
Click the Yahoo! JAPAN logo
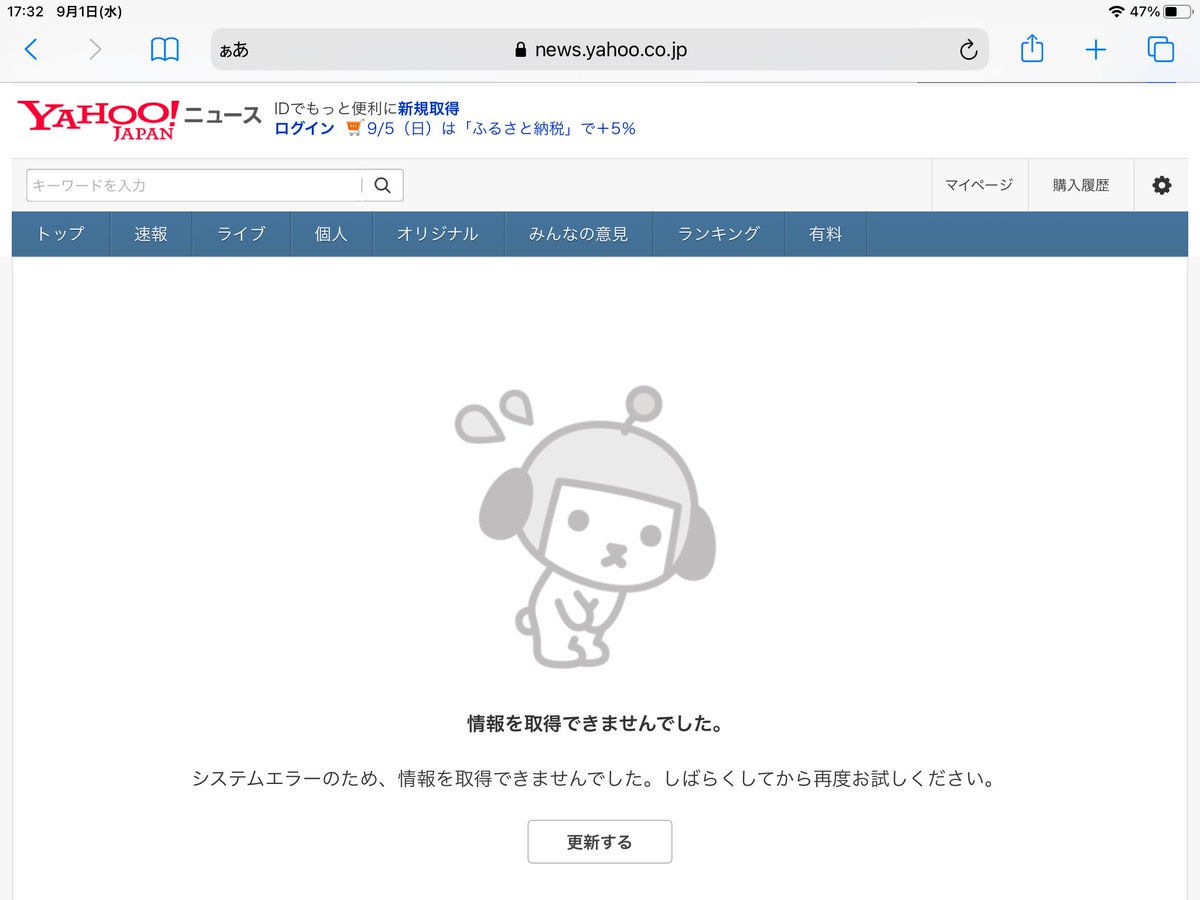(x=98, y=119)
